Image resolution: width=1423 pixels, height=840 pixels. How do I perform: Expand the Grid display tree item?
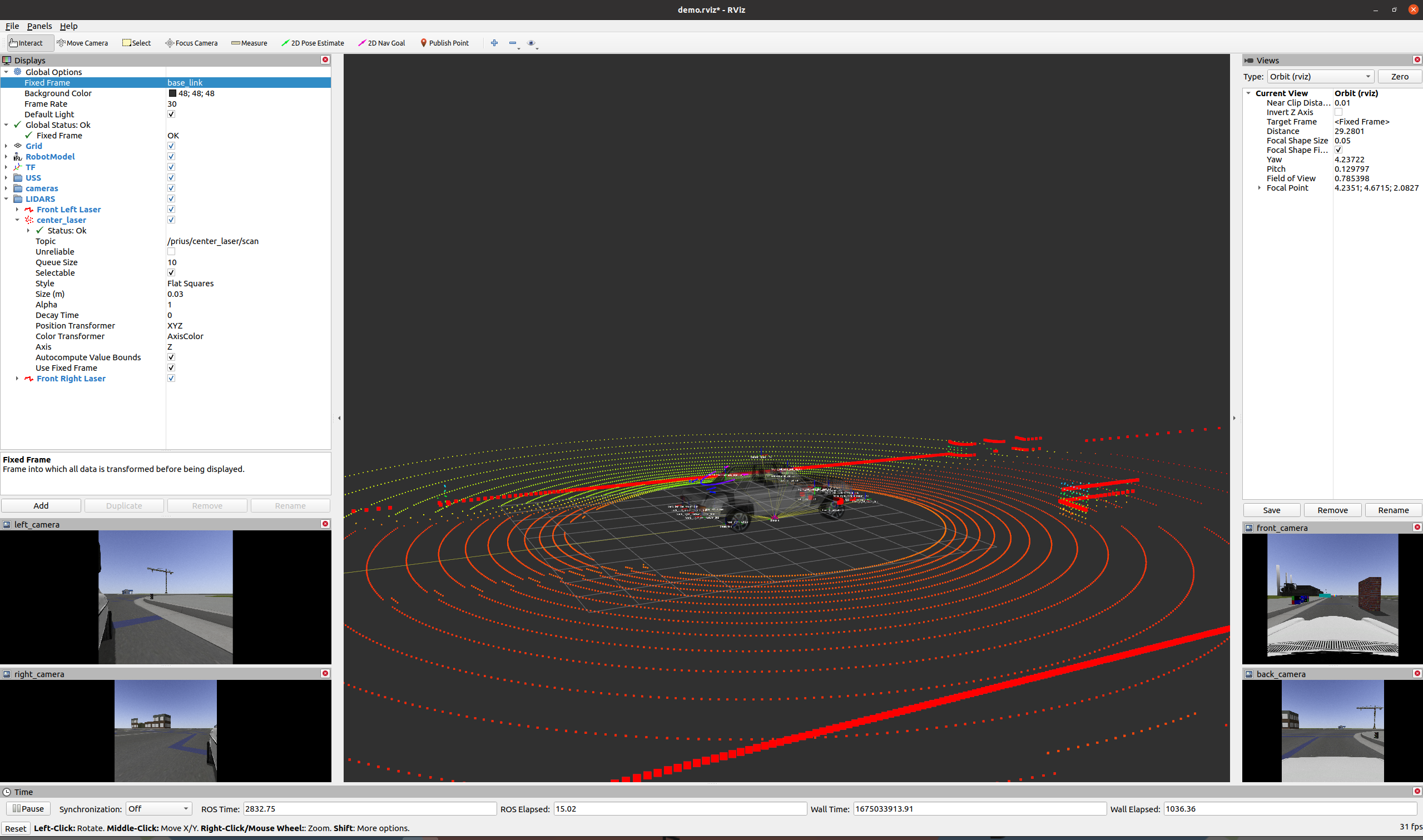6,146
